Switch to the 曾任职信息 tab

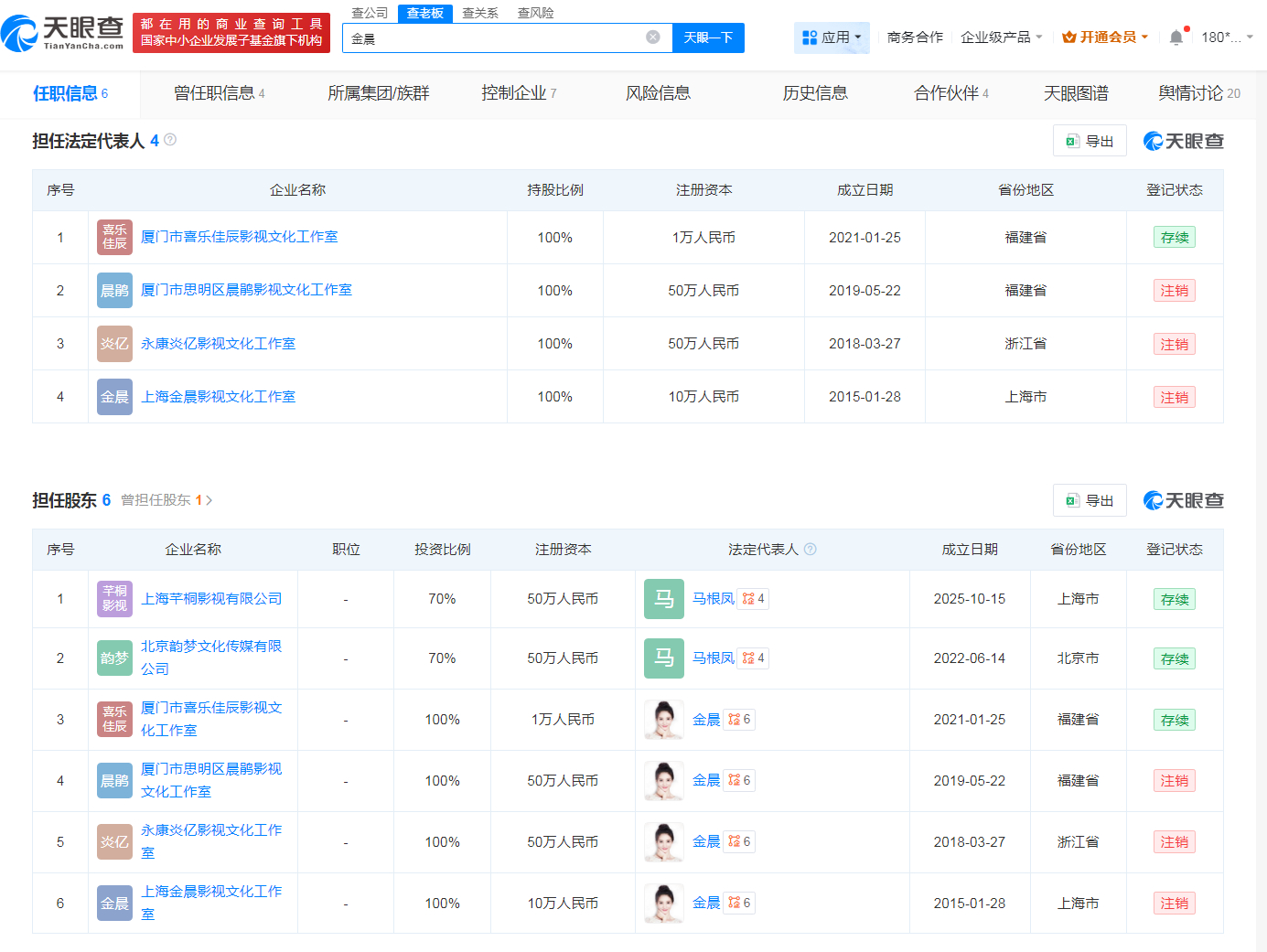(x=219, y=93)
